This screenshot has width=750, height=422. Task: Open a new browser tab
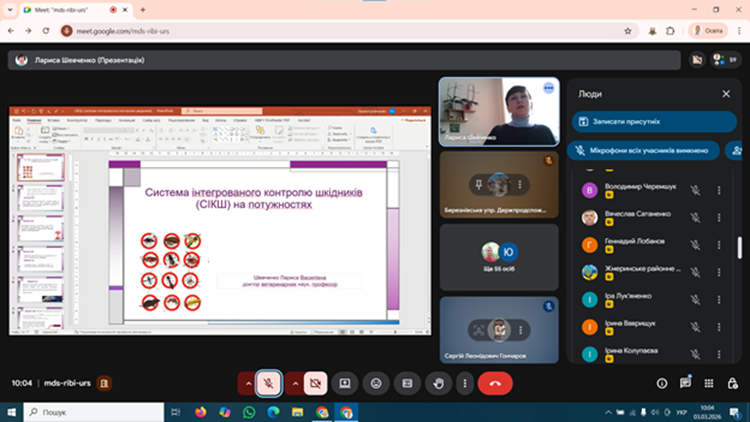point(143,9)
